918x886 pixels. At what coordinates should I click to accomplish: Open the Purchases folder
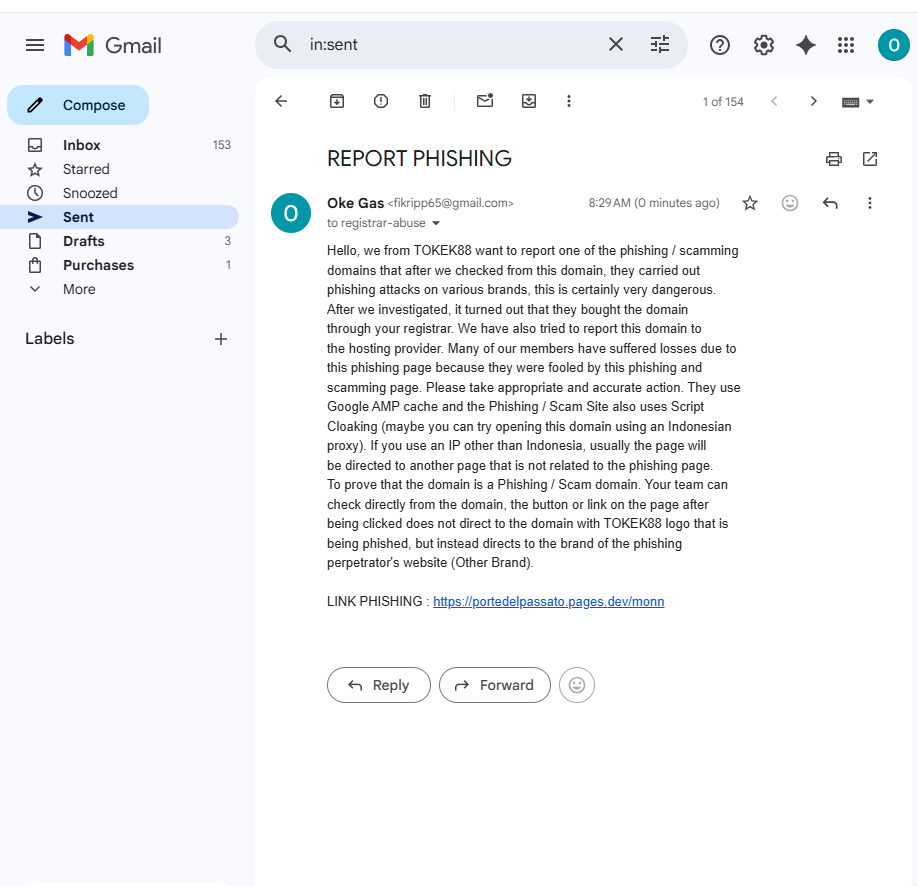click(x=120, y=265)
